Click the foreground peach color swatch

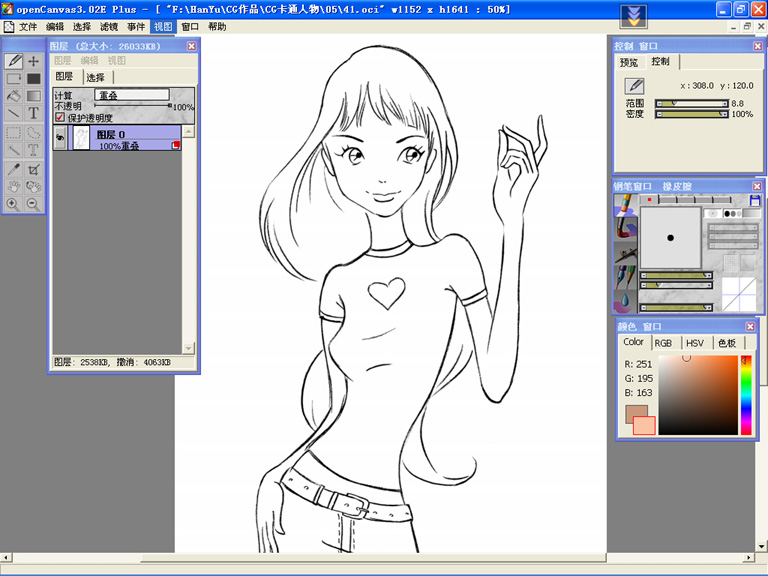coord(644,425)
